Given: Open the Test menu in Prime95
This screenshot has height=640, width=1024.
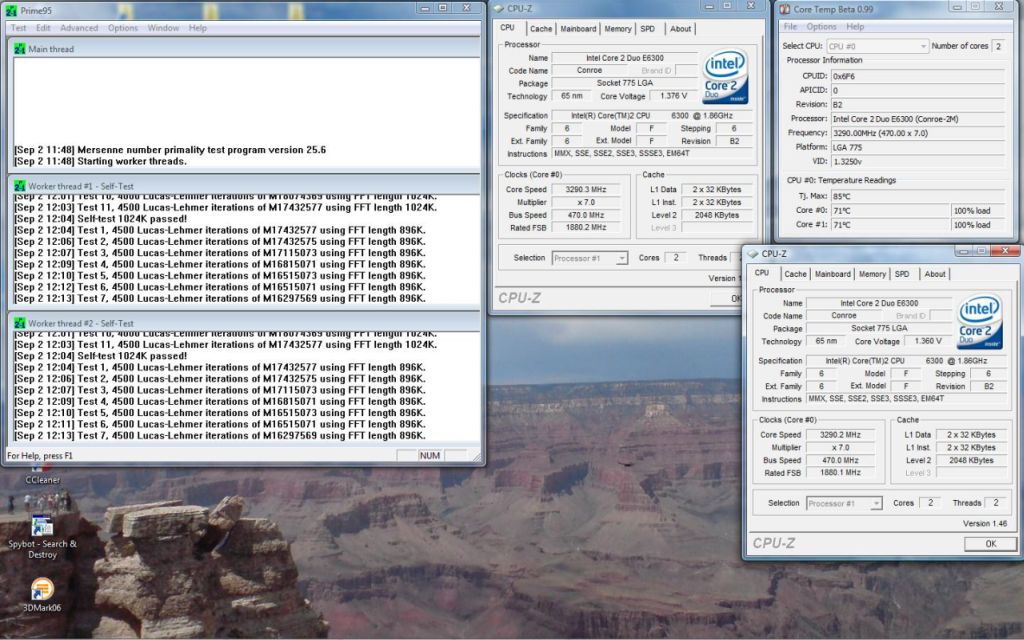Looking at the screenshot, I should tap(18, 28).
